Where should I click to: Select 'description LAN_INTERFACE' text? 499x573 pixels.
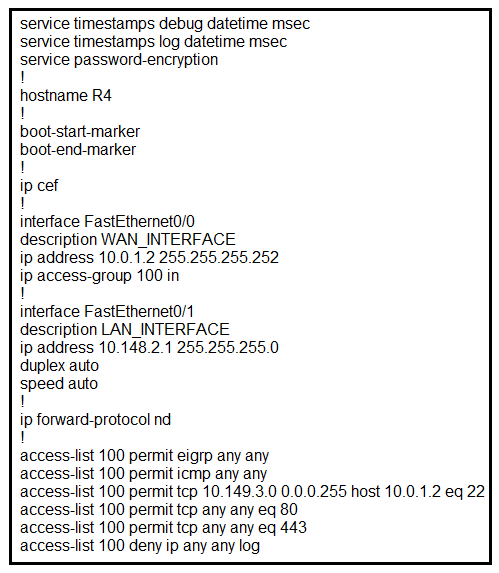pyautogui.click(x=125, y=330)
